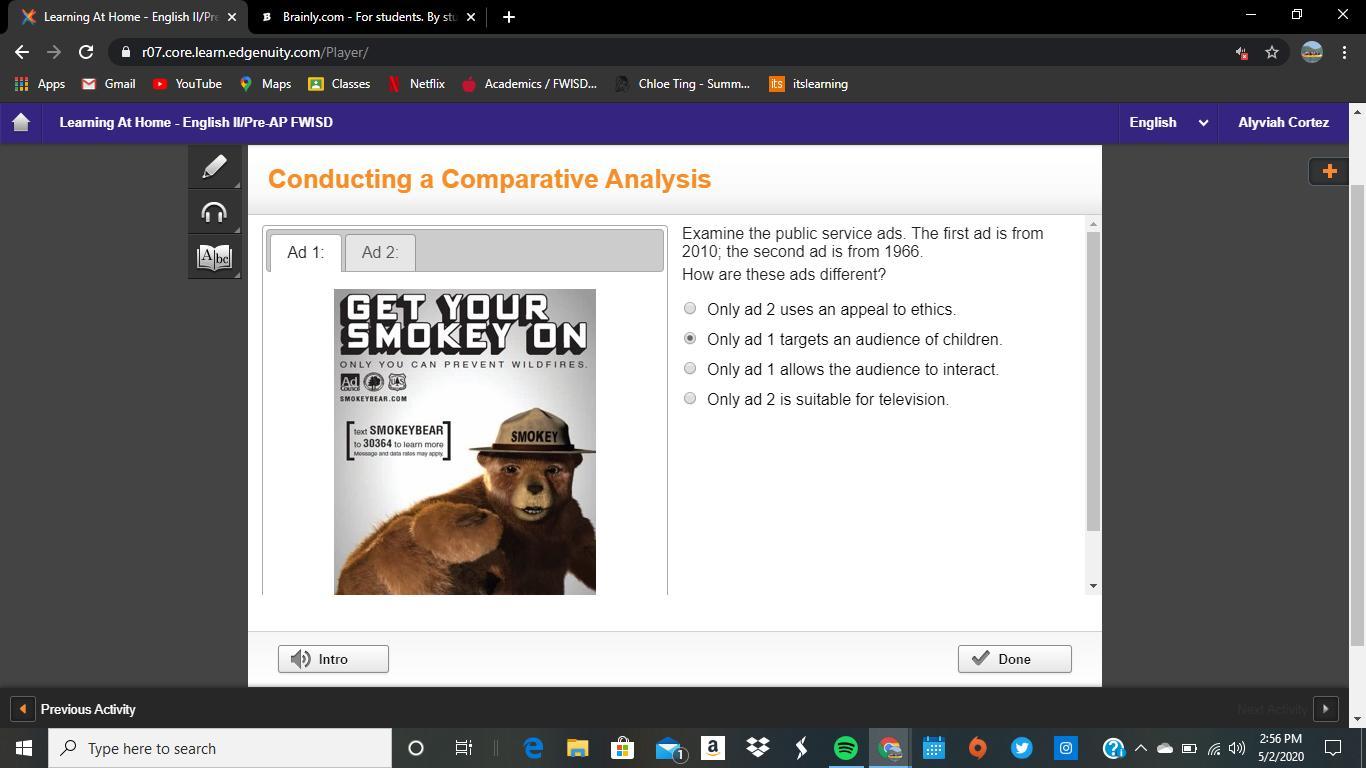Switch to the Ad 2 tab
The image size is (1366, 768).
(380, 252)
